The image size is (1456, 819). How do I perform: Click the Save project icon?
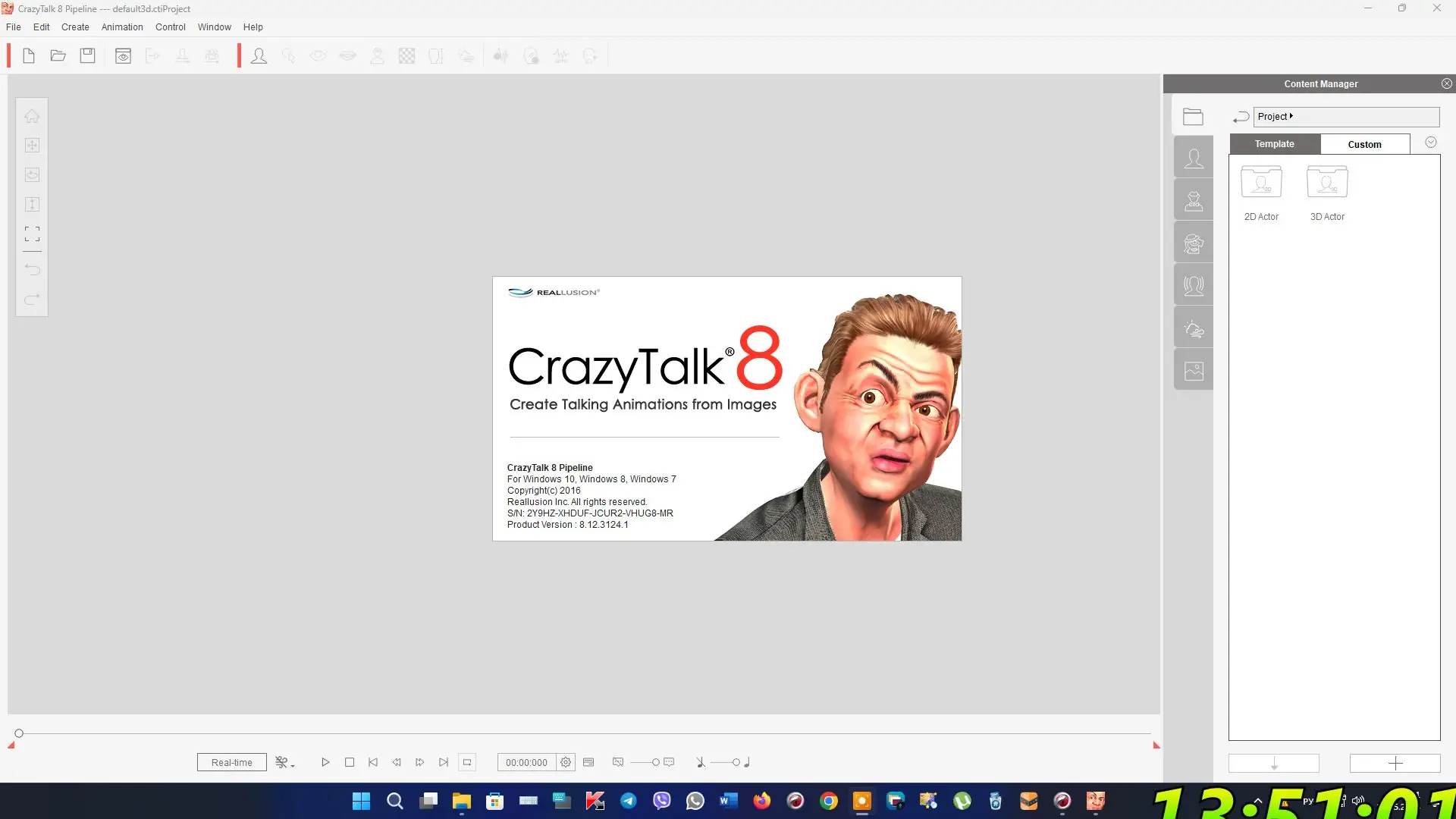88,56
